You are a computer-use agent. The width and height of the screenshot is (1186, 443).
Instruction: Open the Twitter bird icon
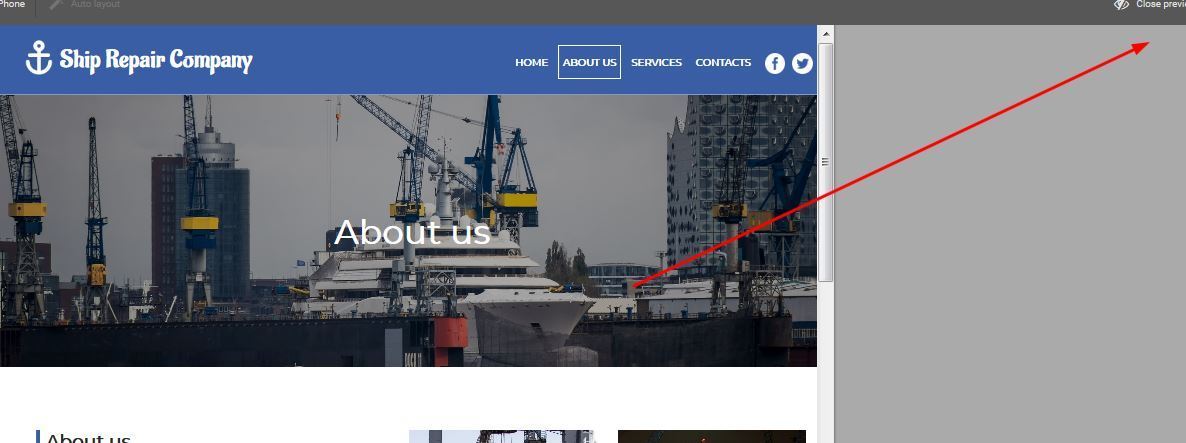pyautogui.click(x=803, y=64)
